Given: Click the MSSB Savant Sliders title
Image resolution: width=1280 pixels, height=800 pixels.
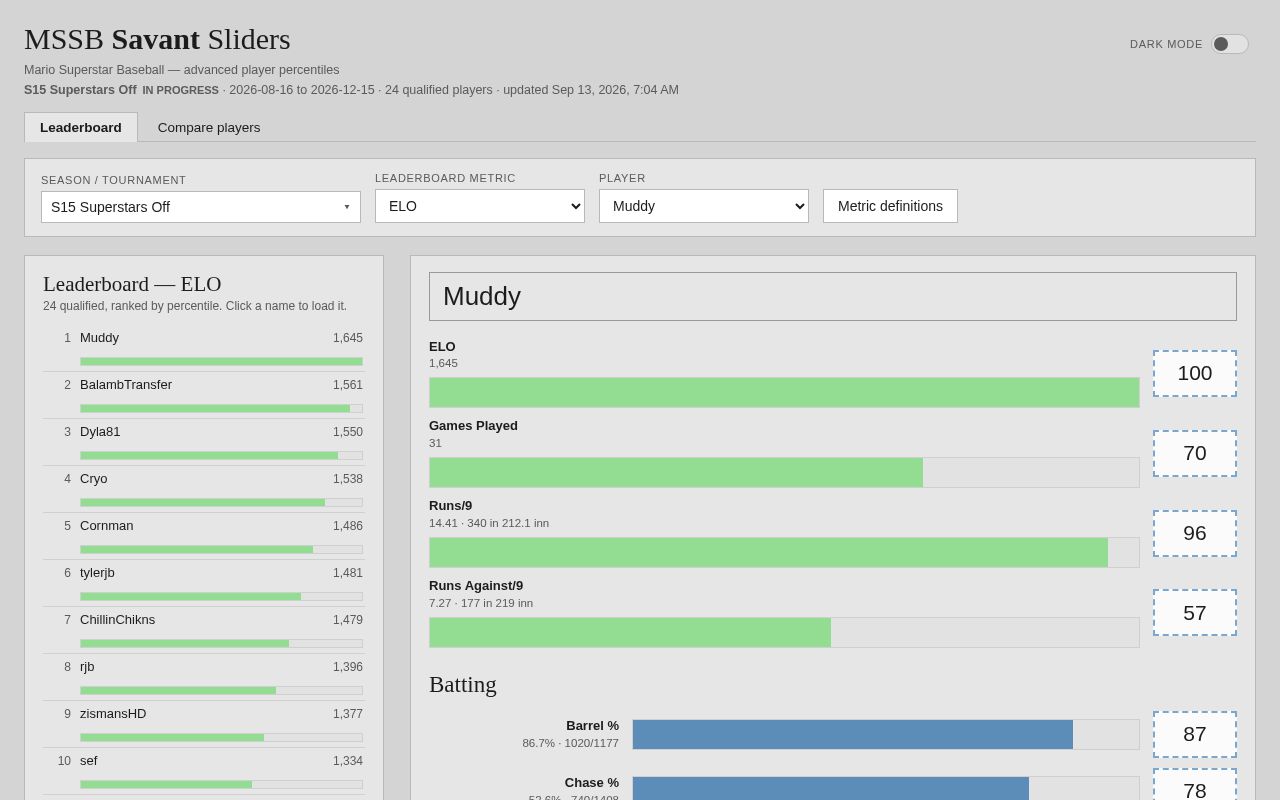Looking at the screenshot, I should click(157, 39).
